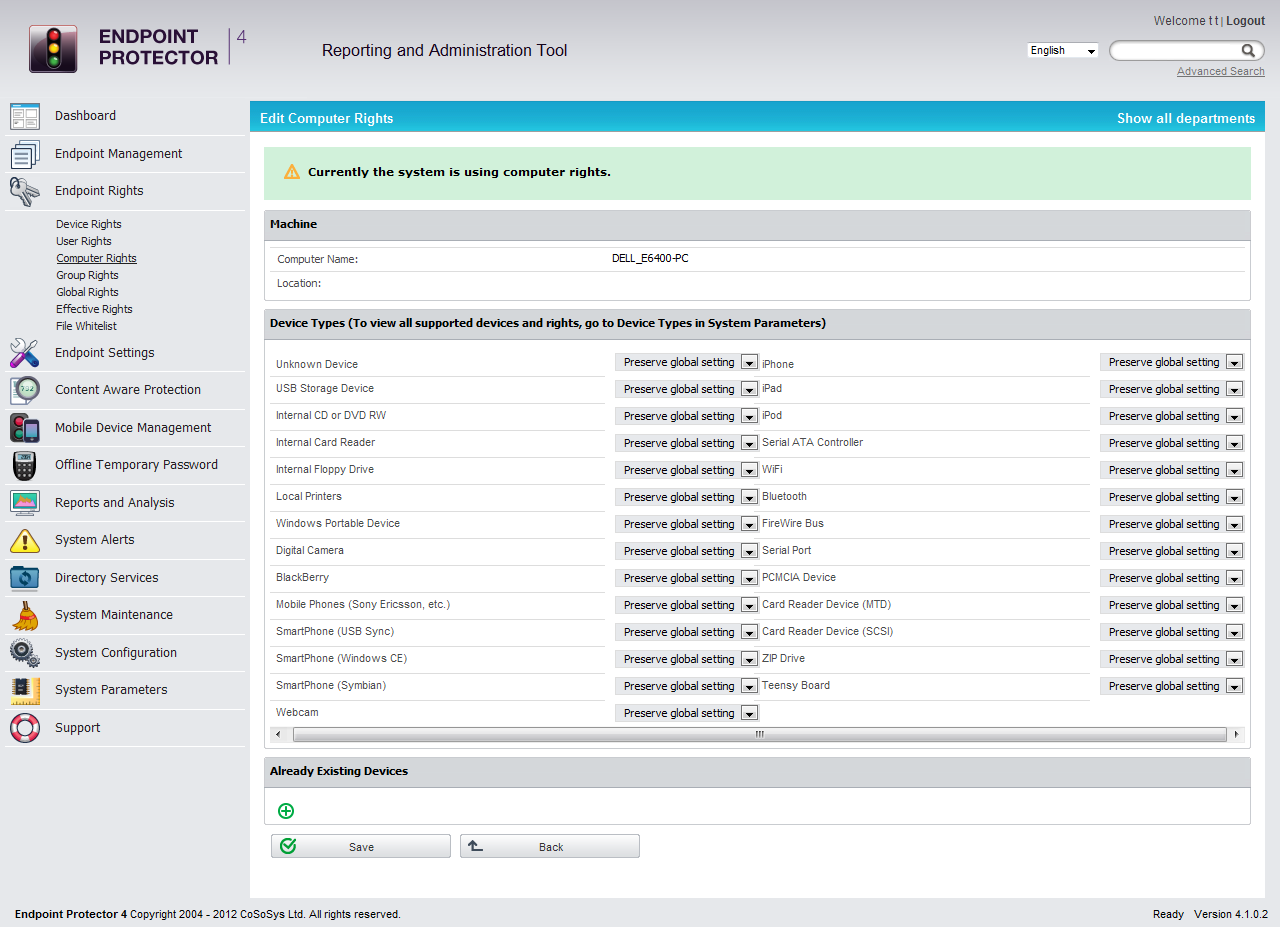Image resolution: width=1280 pixels, height=927 pixels.
Task: Click the System Maintenance broom icon
Action: click(25, 615)
